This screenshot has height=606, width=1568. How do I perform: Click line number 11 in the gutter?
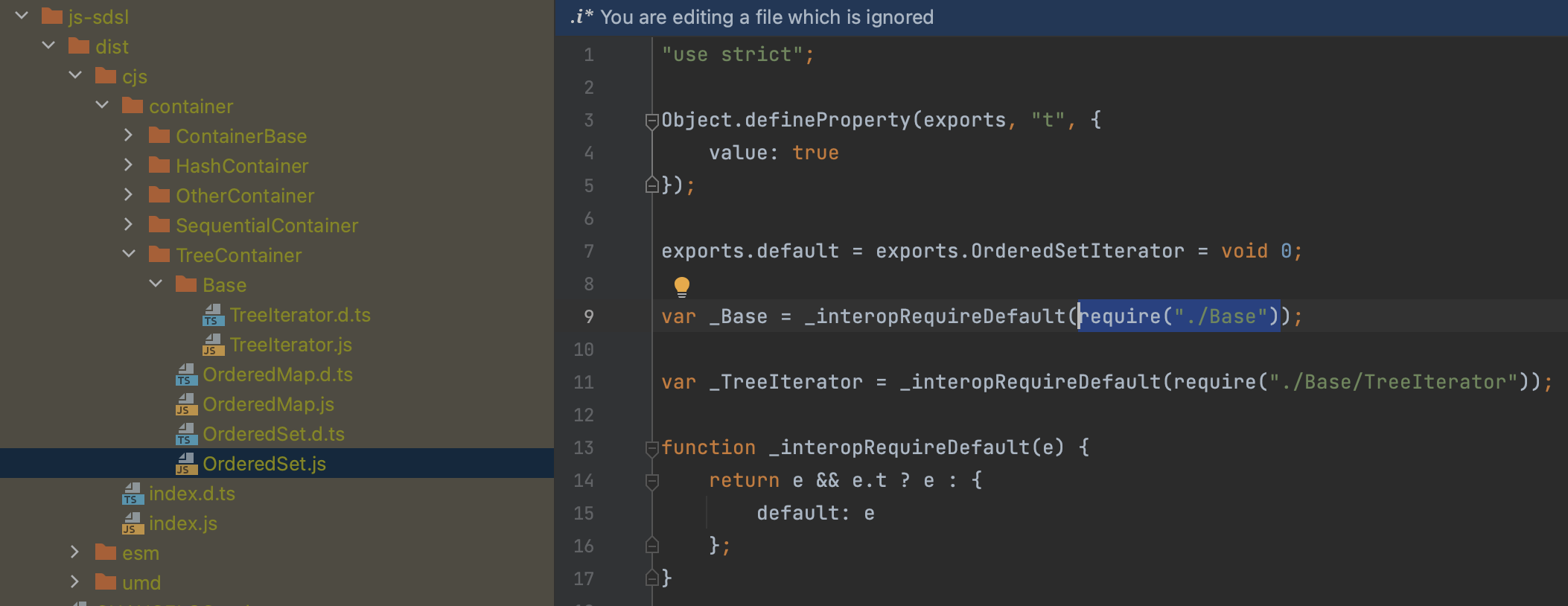pos(584,382)
